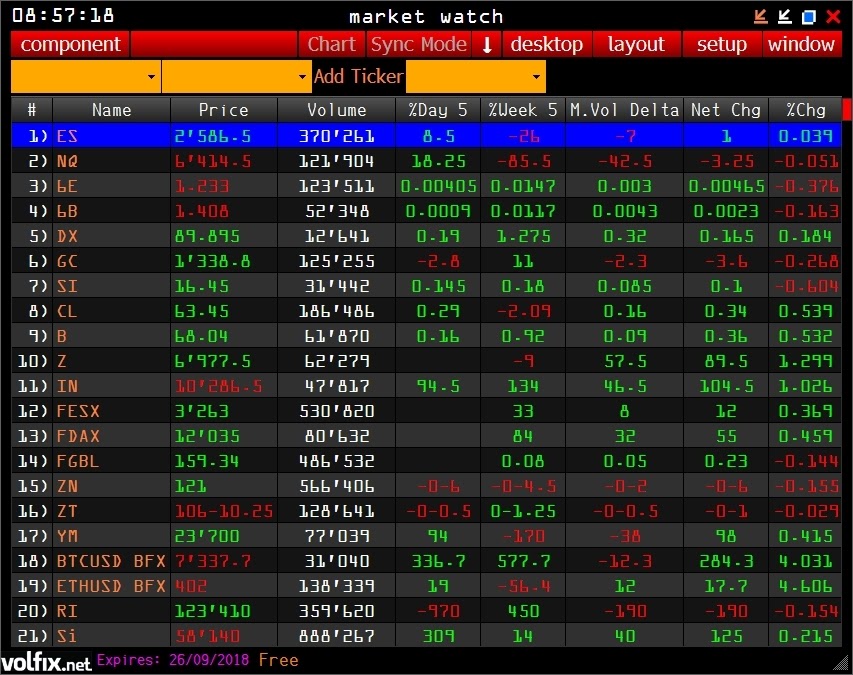Select the DX ticker name
The height and width of the screenshot is (675, 853).
[x=67, y=236]
